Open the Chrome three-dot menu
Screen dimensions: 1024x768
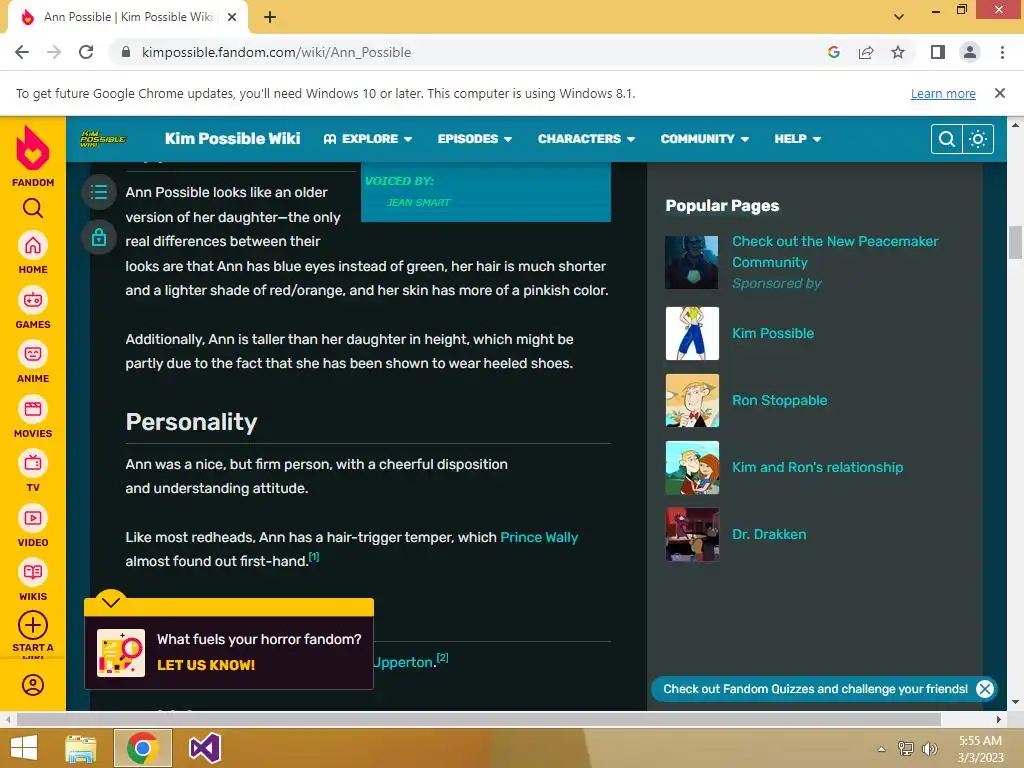[1002, 52]
